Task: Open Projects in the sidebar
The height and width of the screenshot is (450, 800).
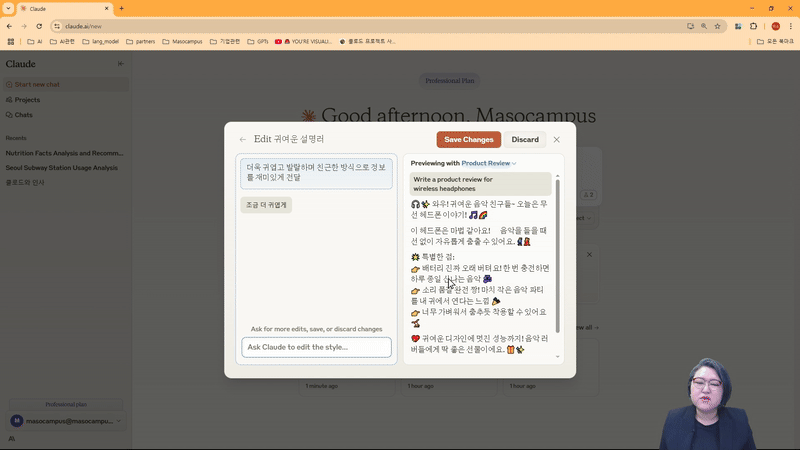Action: (x=27, y=100)
